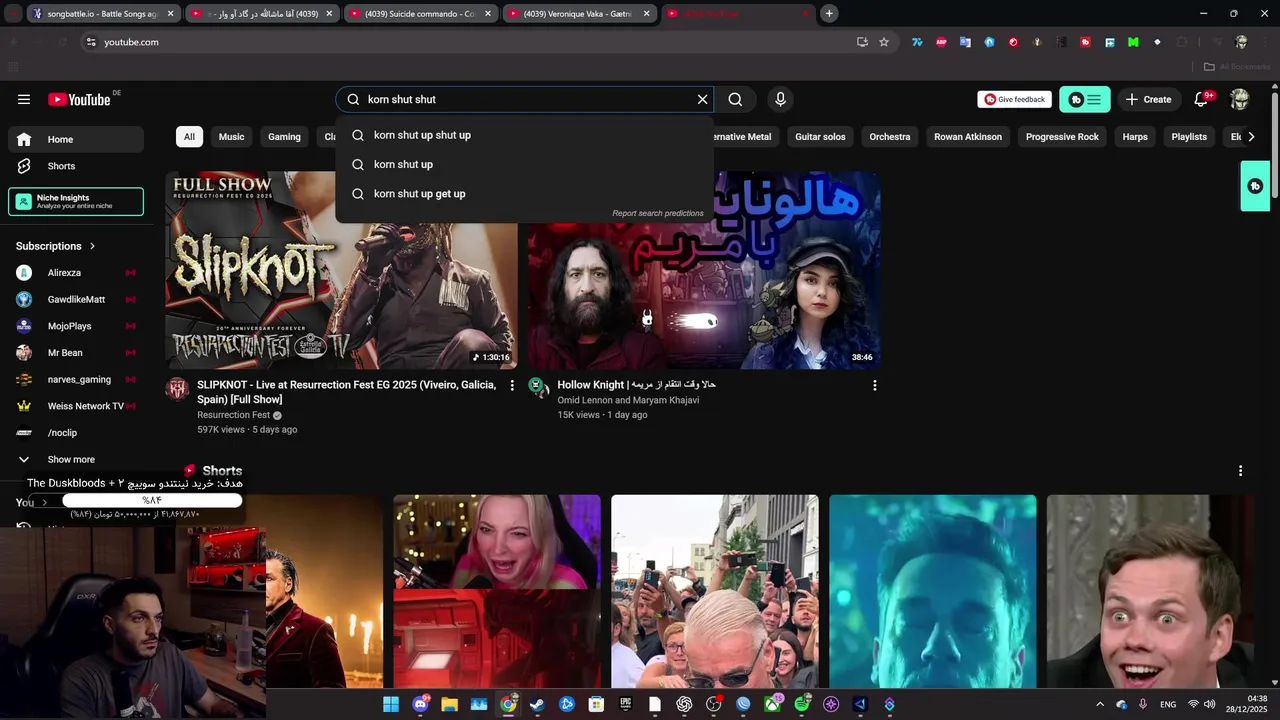Click the Create button
This screenshot has width=1280, height=720.
point(1148,99)
